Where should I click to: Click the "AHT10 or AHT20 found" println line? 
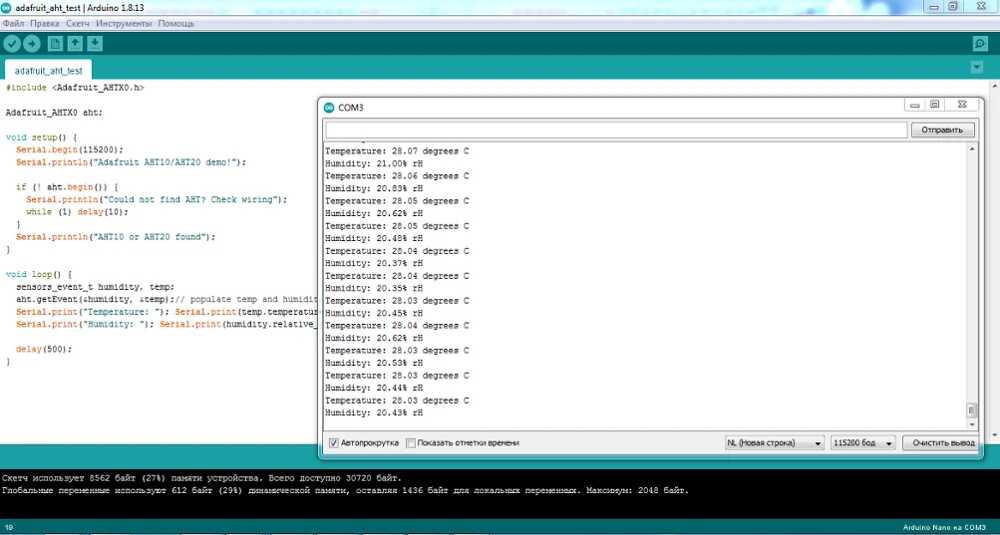[115, 237]
